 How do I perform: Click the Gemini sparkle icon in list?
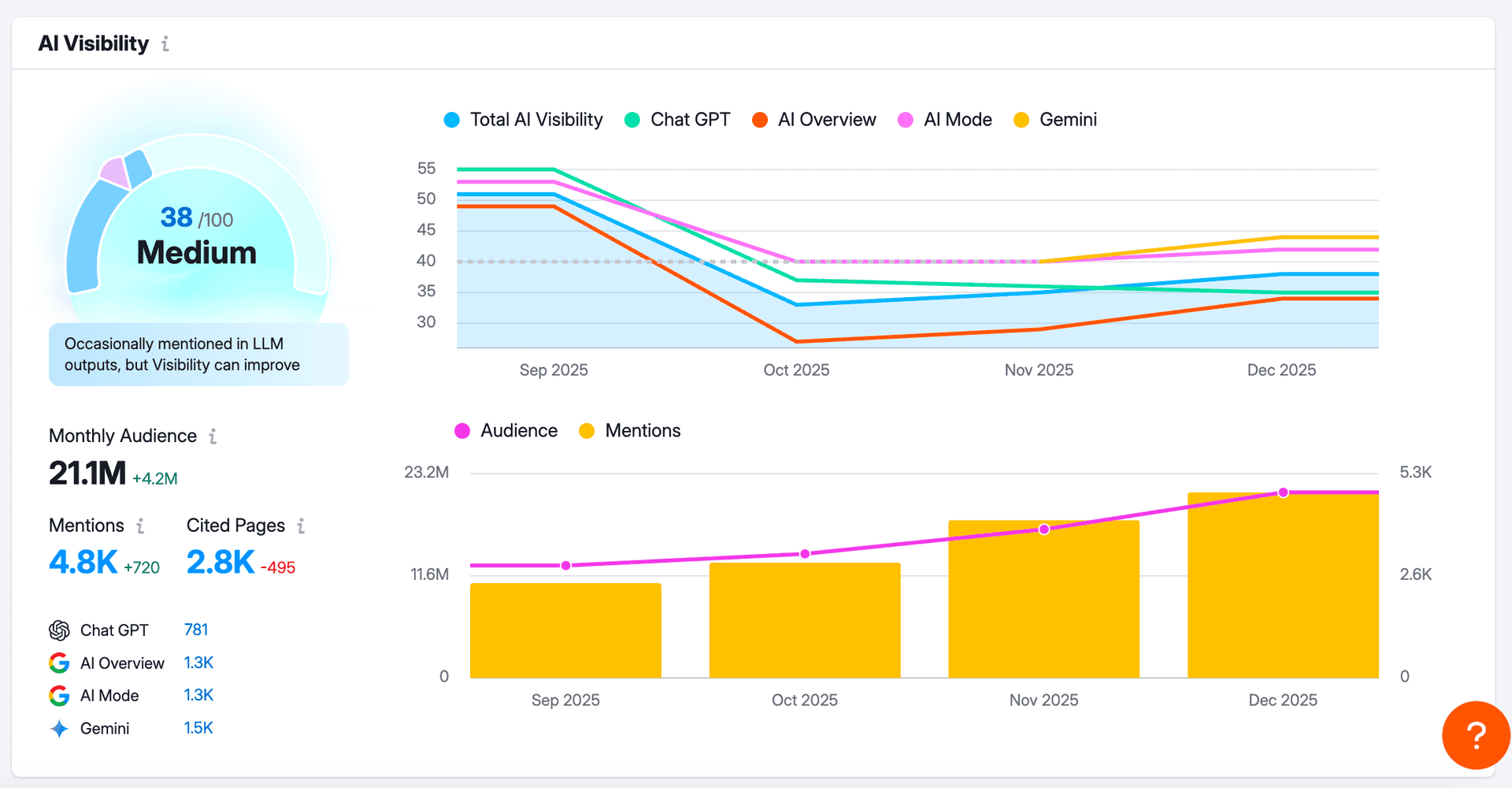pyautogui.click(x=59, y=729)
